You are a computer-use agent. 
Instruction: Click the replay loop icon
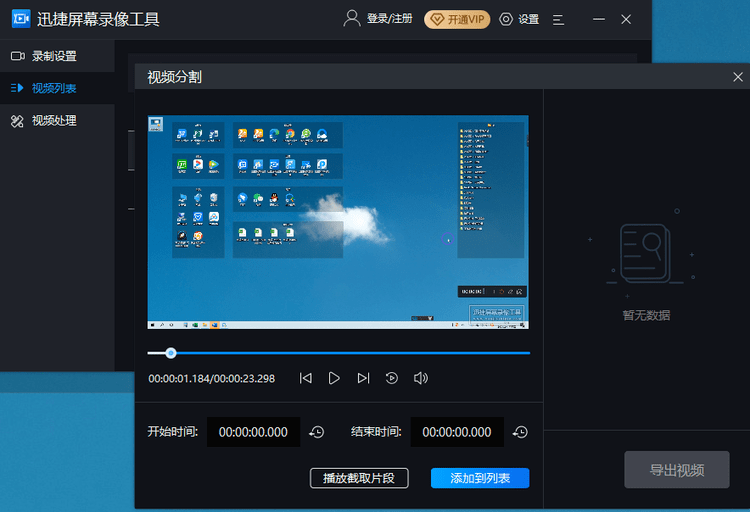392,378
